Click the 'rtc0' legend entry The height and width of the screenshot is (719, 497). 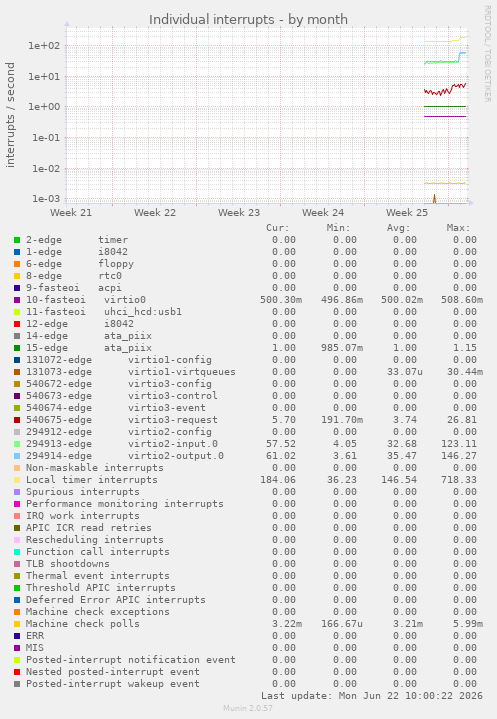pyautogui.click(x=110, y=276)
